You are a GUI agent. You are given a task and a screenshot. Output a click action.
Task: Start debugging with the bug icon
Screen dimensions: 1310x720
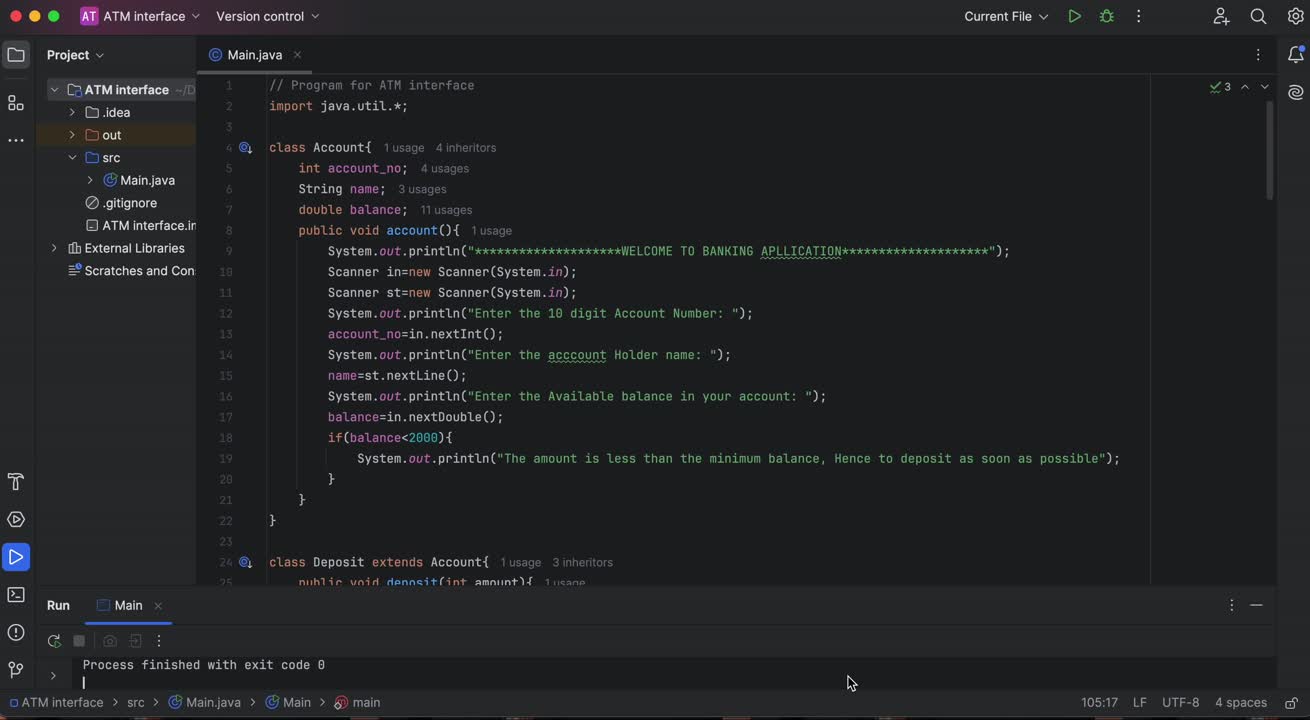click(1106, 16)
